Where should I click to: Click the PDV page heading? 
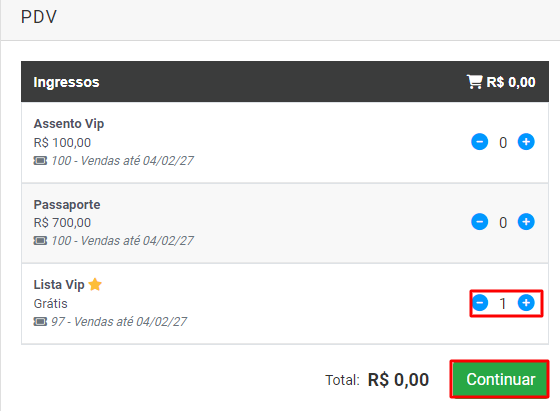39,17
